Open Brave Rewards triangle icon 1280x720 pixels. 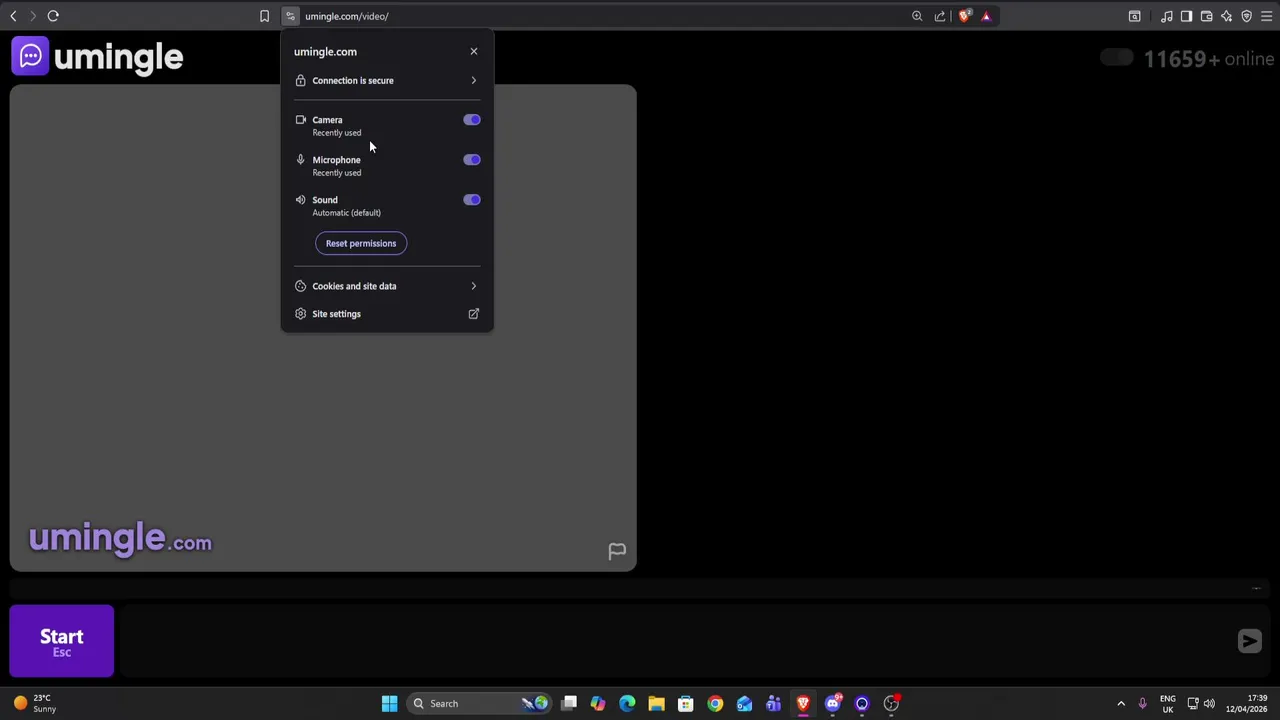[986, 16]
